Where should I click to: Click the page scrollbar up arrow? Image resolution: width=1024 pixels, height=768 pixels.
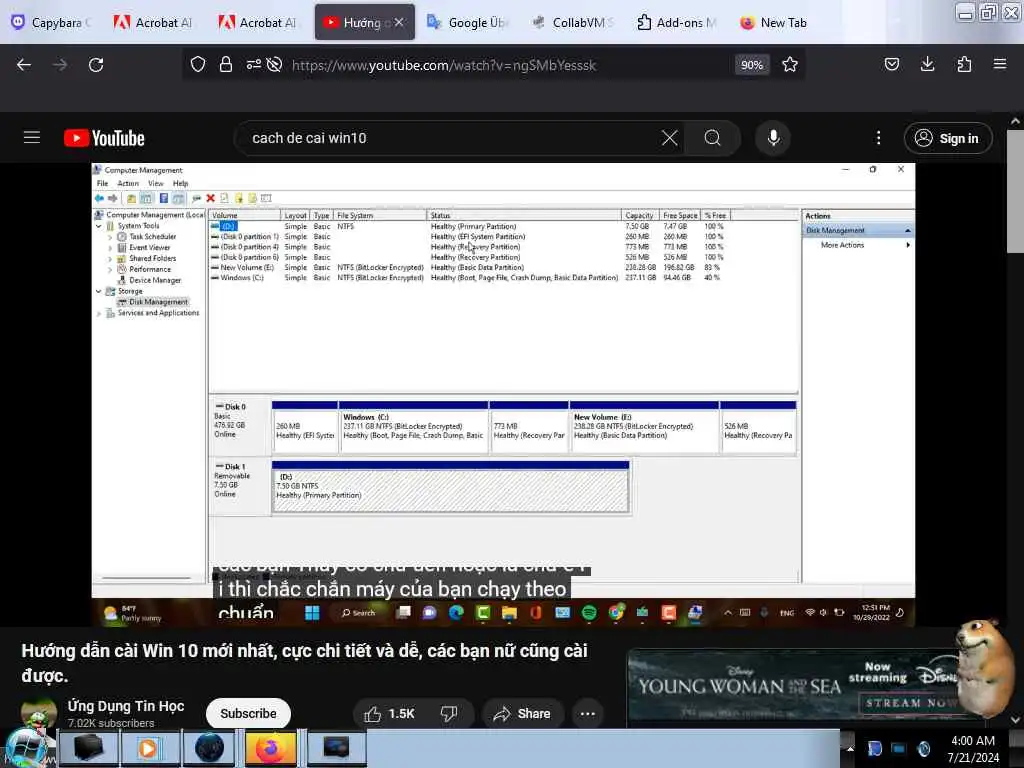coord(1015,121)
